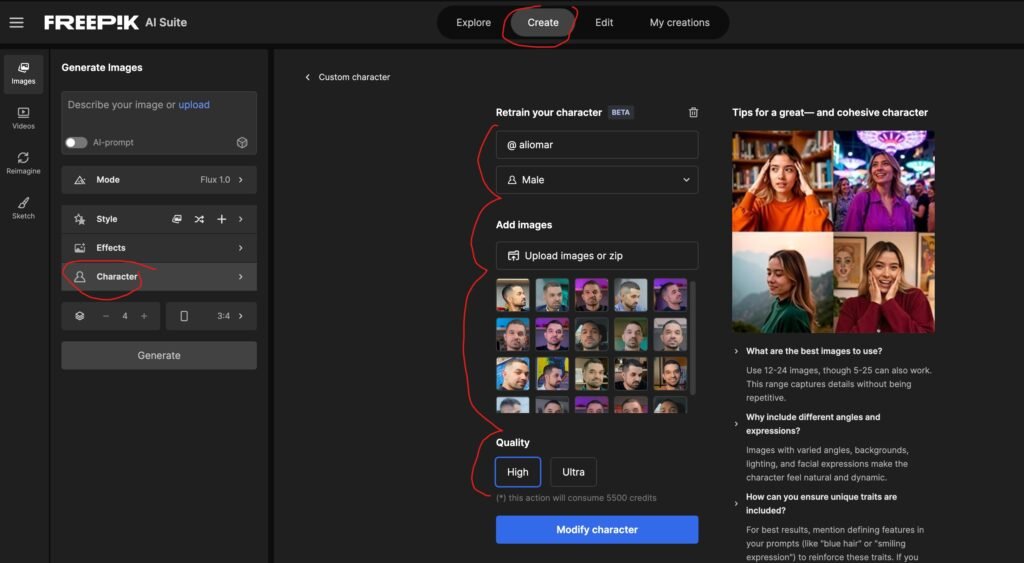Go back using Custom character arrow
The height and width of the screenshot is (563, 1024).
click(308, 77)
